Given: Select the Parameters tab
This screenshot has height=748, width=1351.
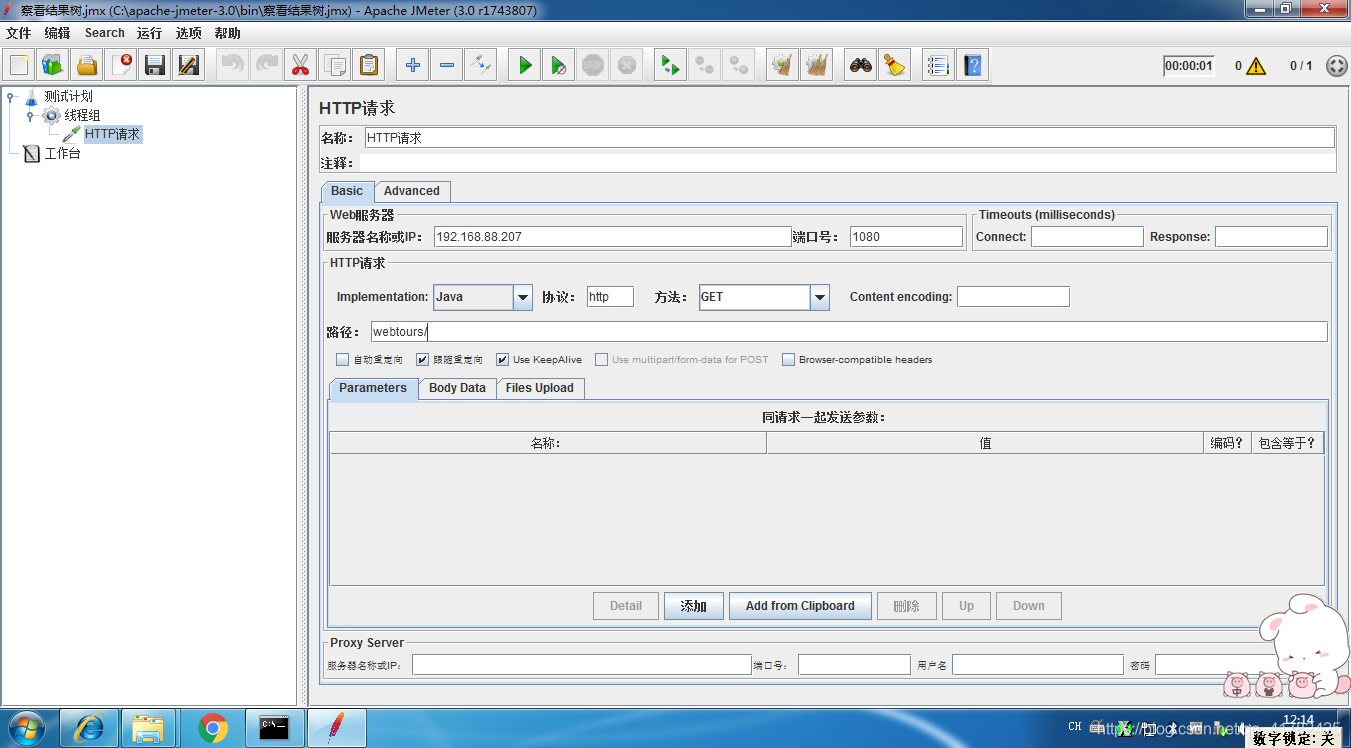Looking at the screenshot, I should point(373,388).
